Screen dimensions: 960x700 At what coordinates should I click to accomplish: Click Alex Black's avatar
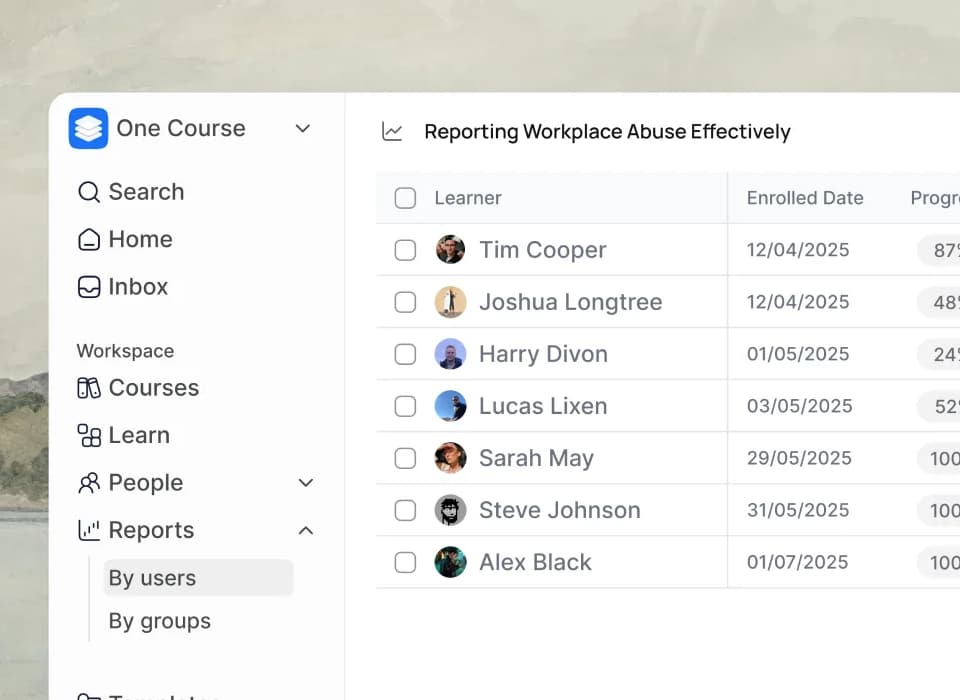[450, 562]
